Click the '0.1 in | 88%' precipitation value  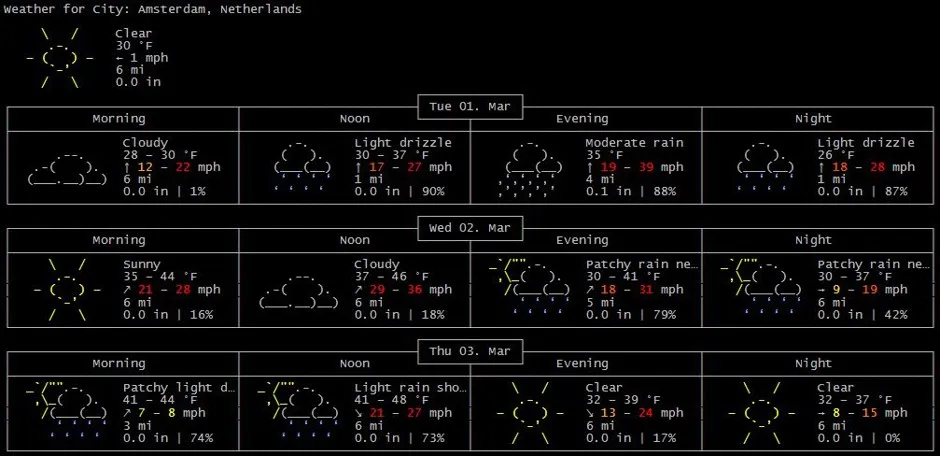631,192
